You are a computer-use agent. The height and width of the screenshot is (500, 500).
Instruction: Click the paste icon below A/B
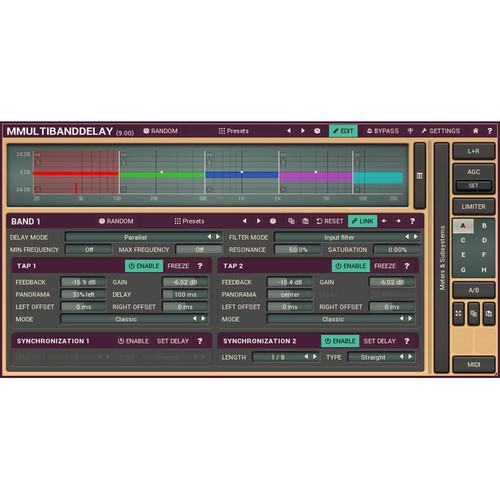489,314
